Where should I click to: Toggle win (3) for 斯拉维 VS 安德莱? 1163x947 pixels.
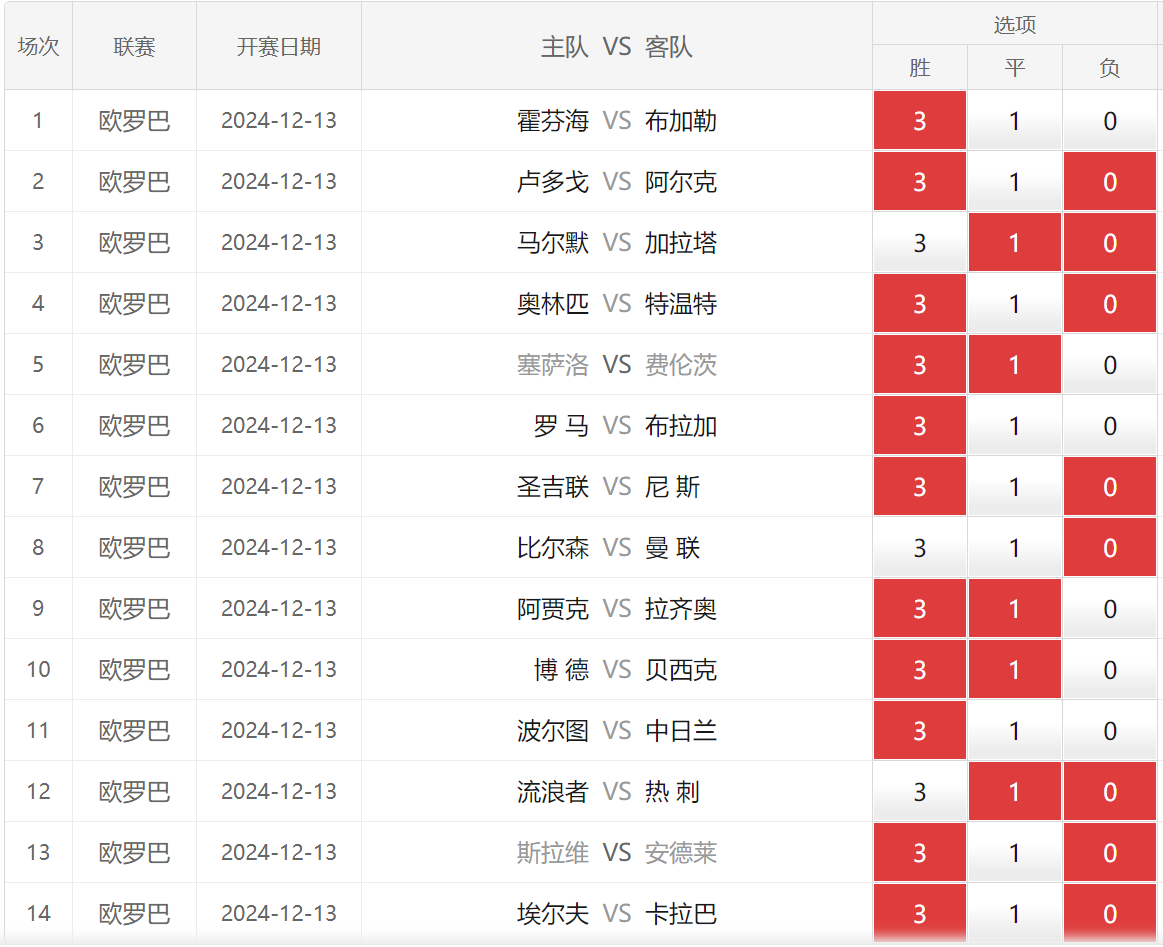[920, 853]
